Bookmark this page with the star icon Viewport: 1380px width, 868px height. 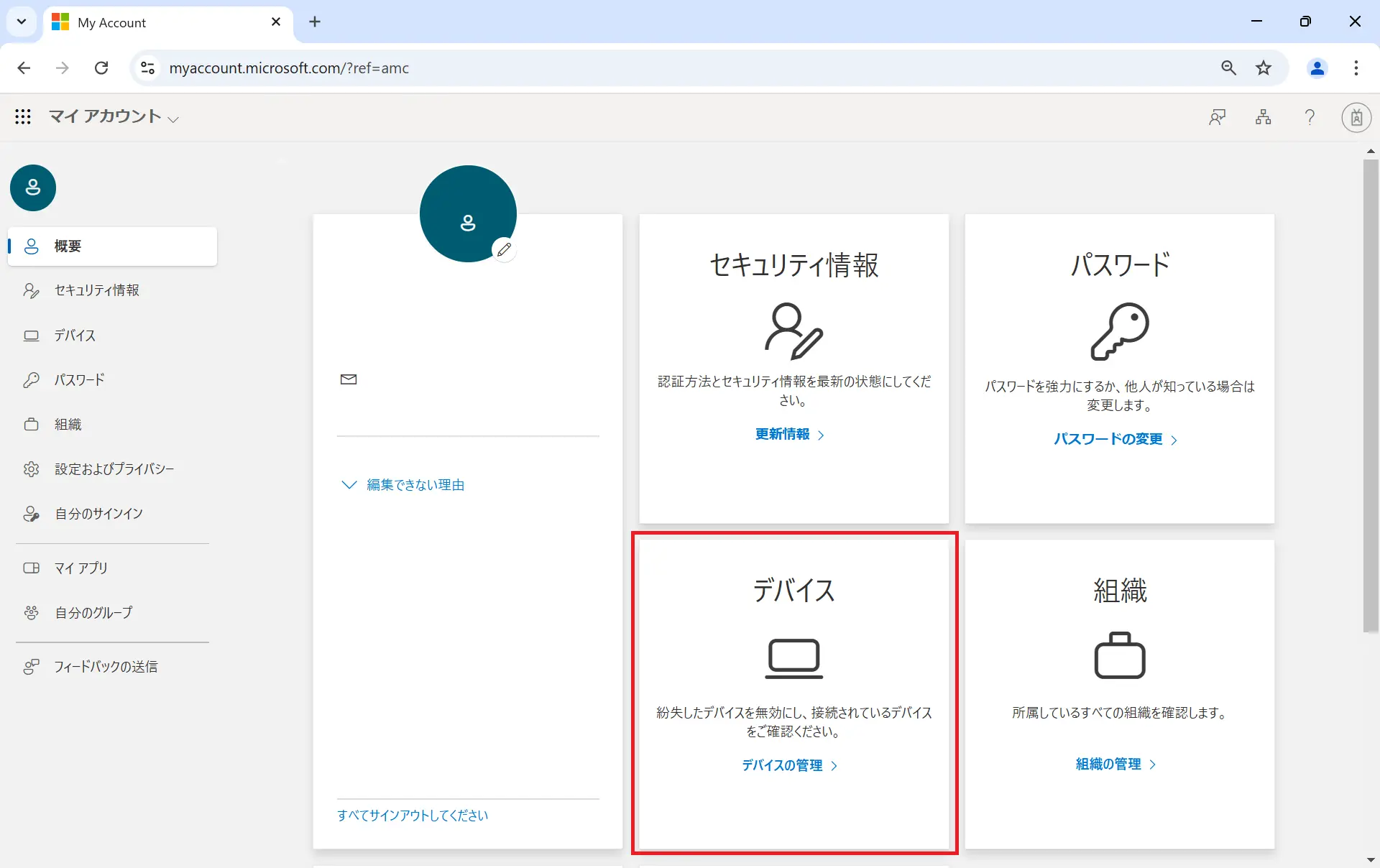[1263, 68]
